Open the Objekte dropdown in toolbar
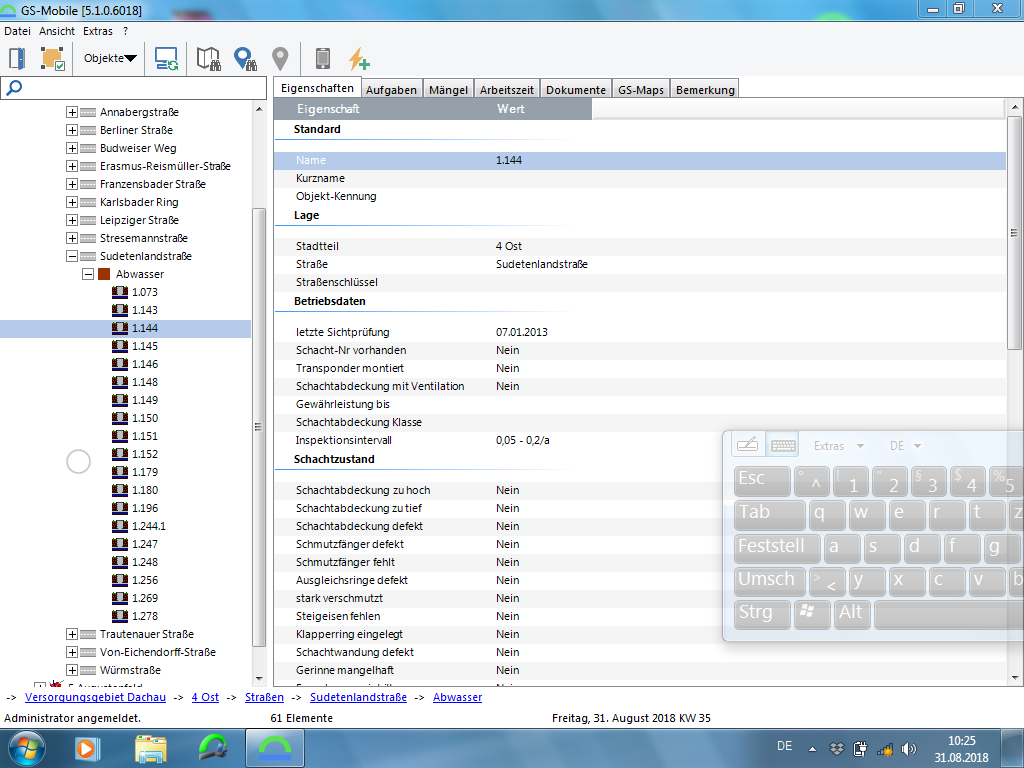 click(x=110, y=58)
